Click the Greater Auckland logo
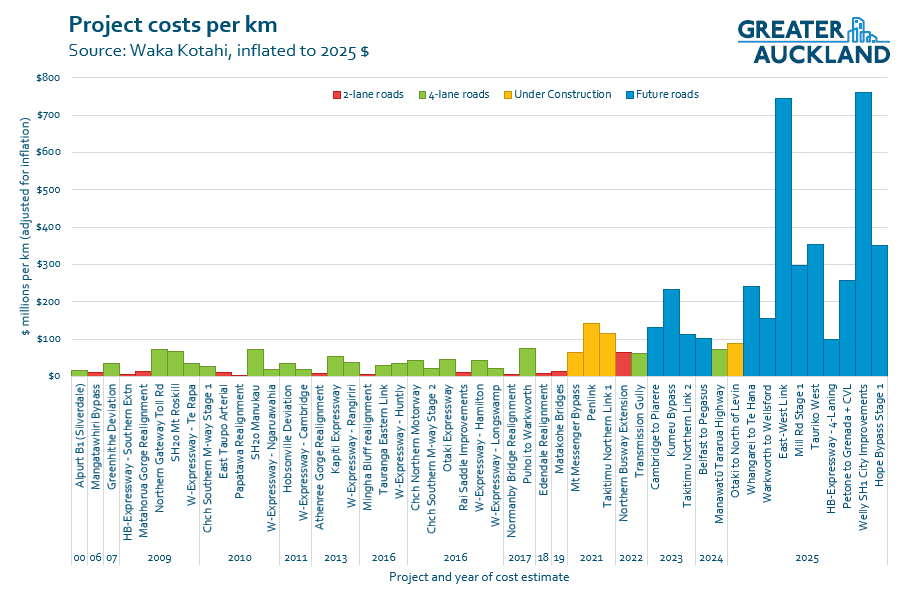900x600 pixels. [x=813, y=40]
